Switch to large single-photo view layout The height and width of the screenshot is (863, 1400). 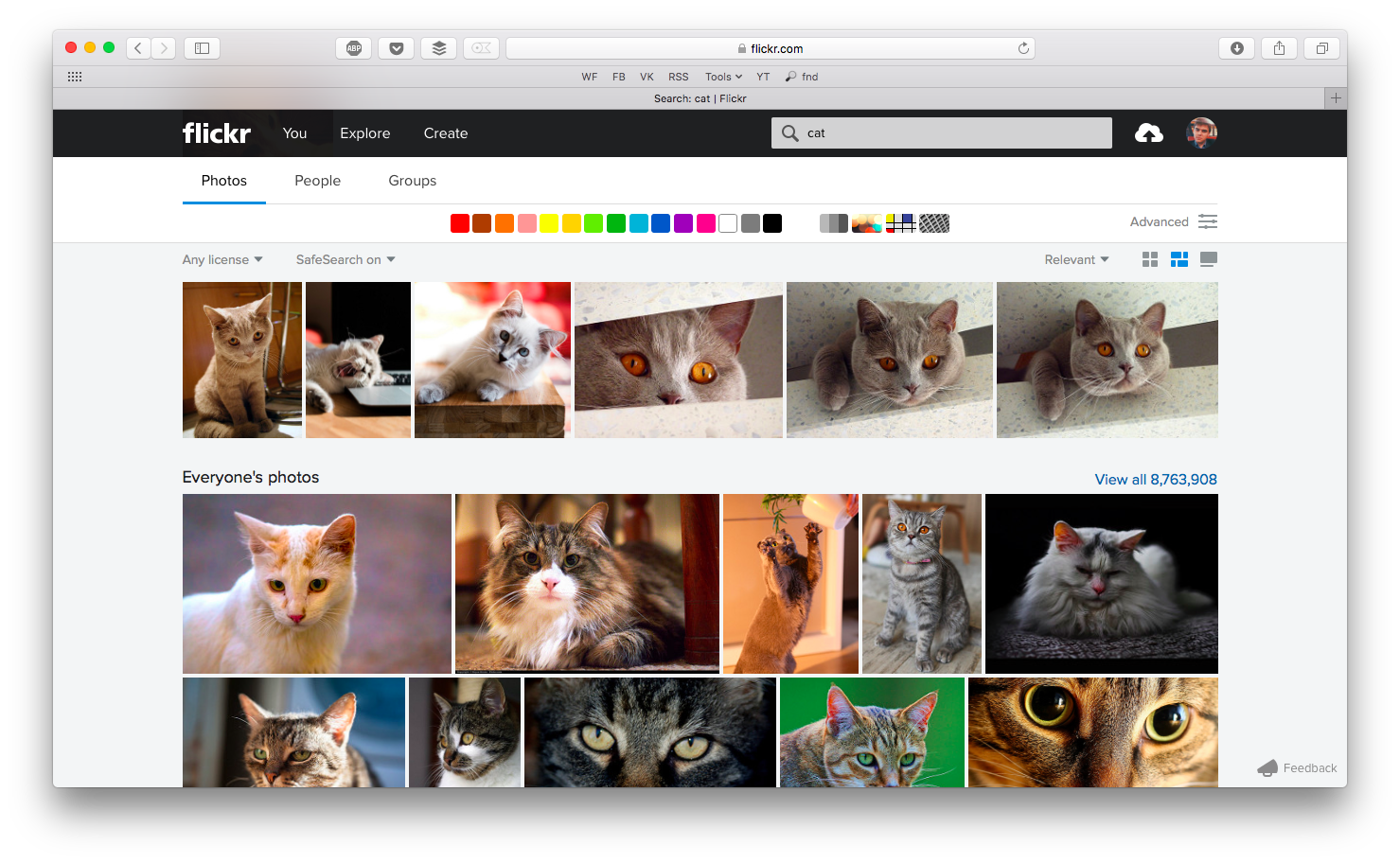1208,259
